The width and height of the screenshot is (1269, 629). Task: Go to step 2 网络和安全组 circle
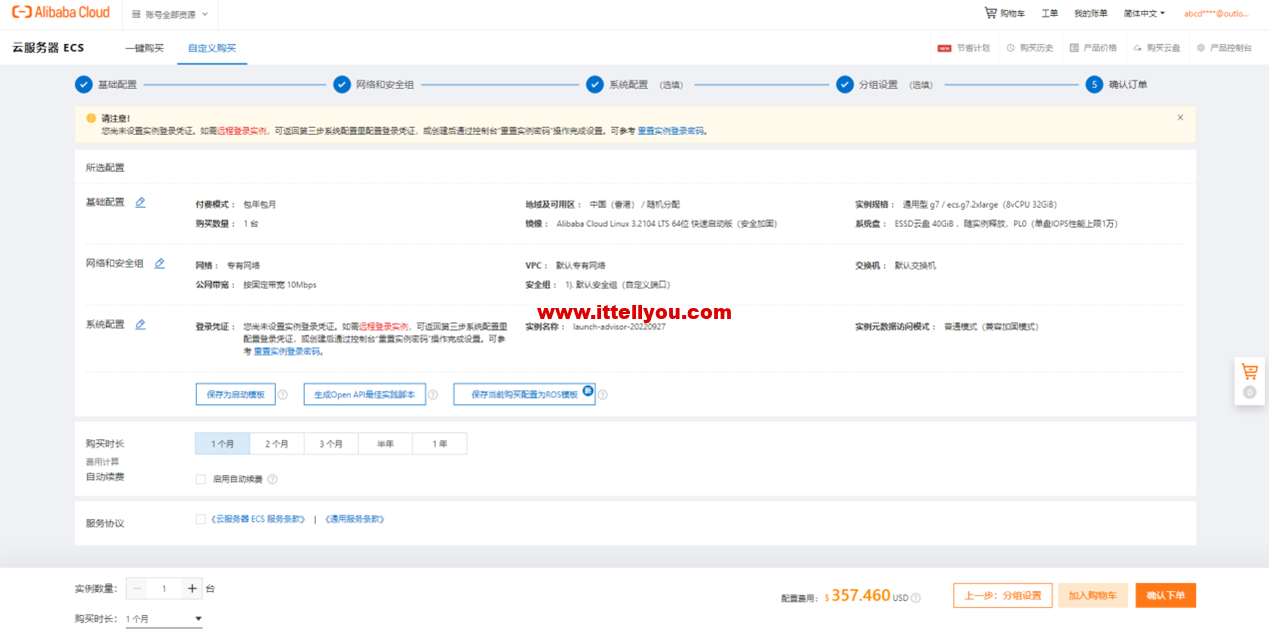coord(342,85)
